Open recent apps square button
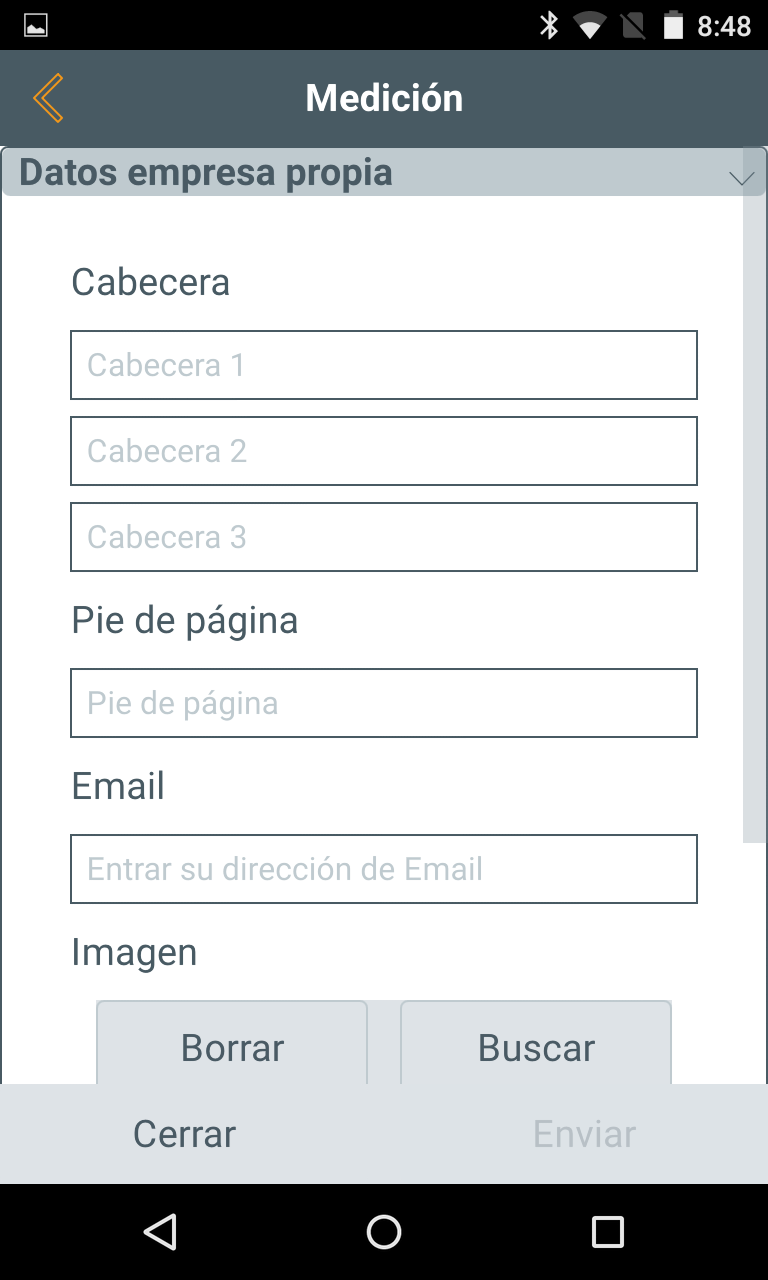The width and height of the screenshot is (768, 1280). [x=607, y=1232]
